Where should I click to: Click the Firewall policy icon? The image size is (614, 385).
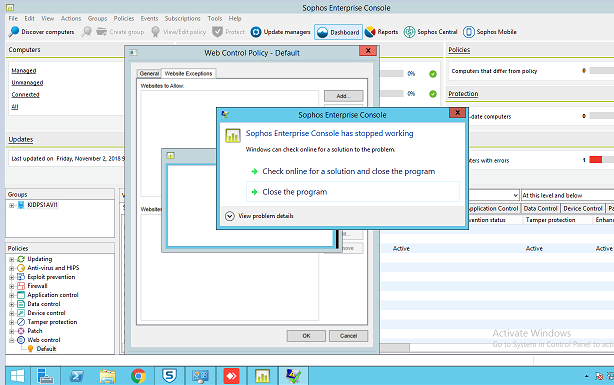21,286
